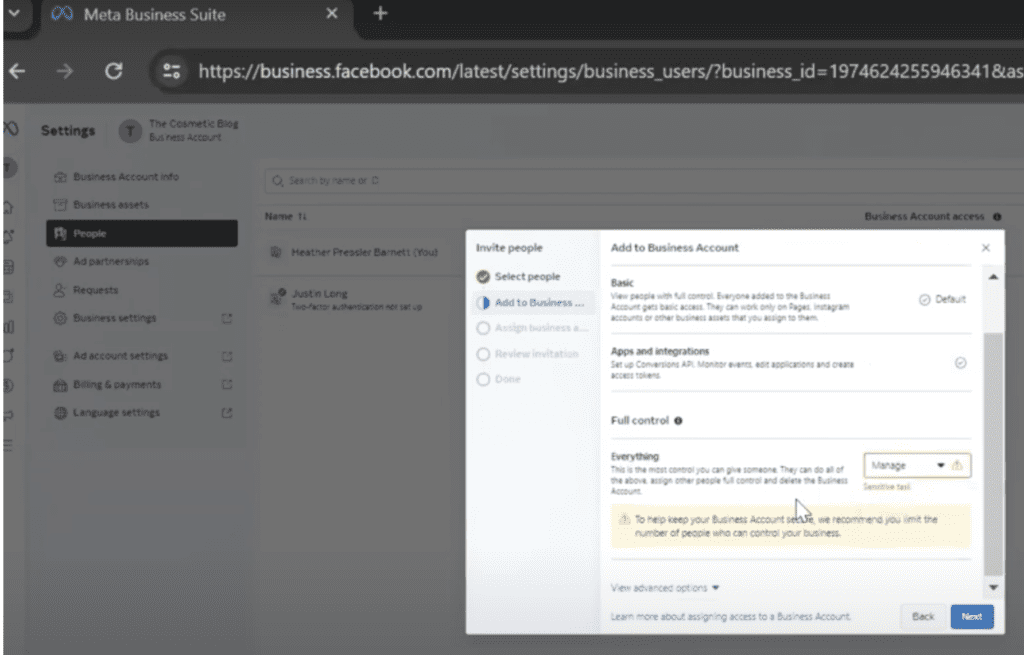Click the Business settings external link icon

coord(226,319)
